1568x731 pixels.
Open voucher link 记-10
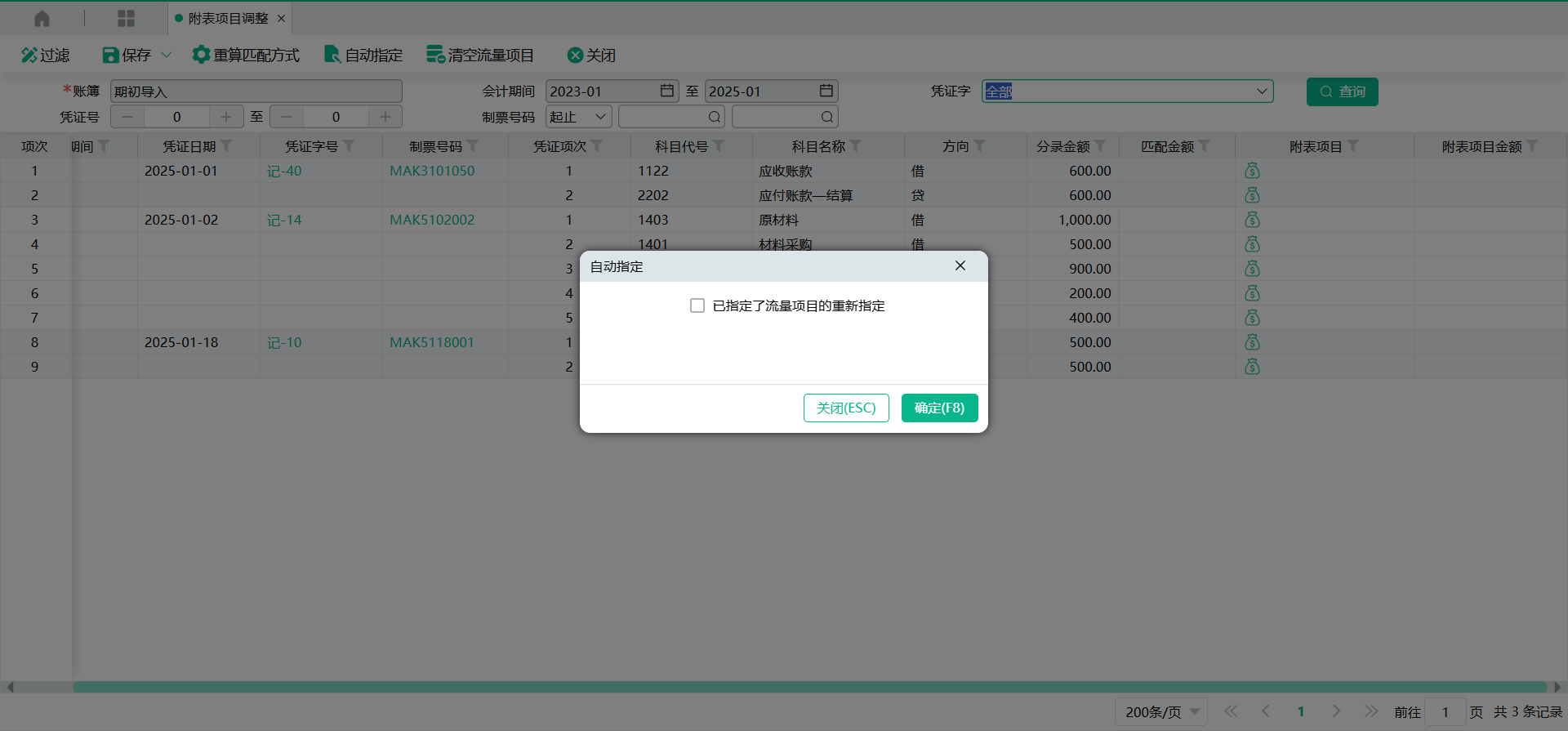[284, 342]
